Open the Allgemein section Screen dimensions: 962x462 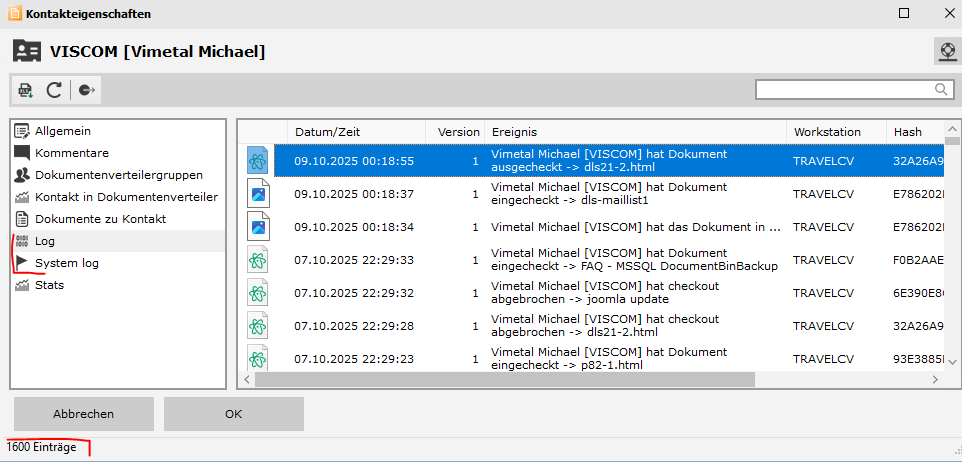[x=63, y=131]
